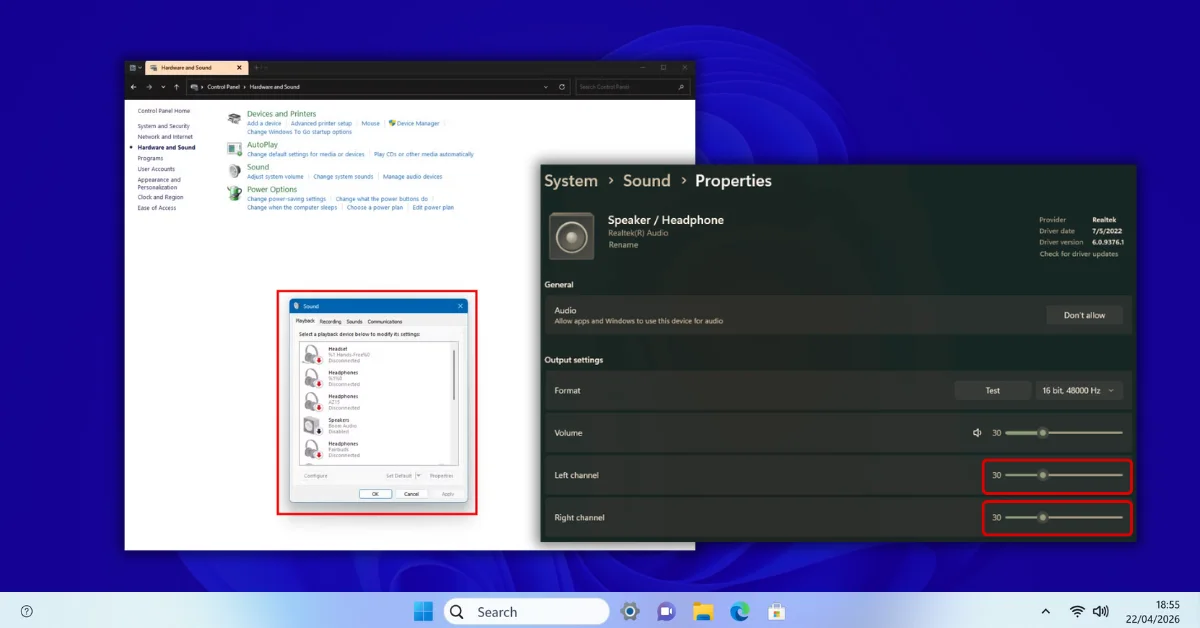Viewport: 1200px width, 628px height.
Task: Click the Rename link under Speaker / Headphone
Action: point(623,245)
